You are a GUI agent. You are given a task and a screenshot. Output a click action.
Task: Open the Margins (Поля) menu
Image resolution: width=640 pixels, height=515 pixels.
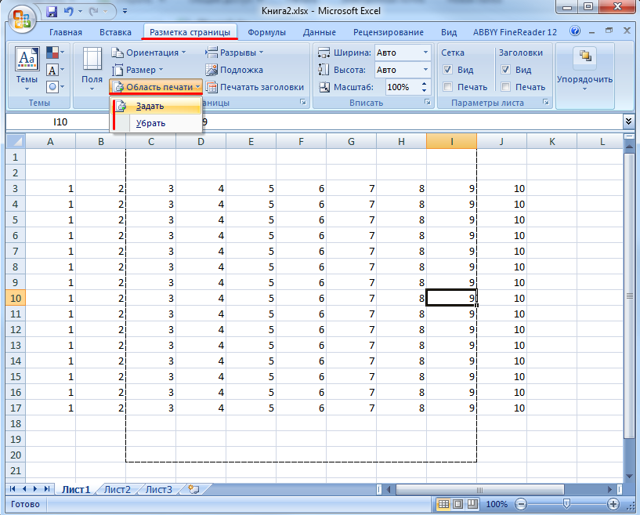92,69
